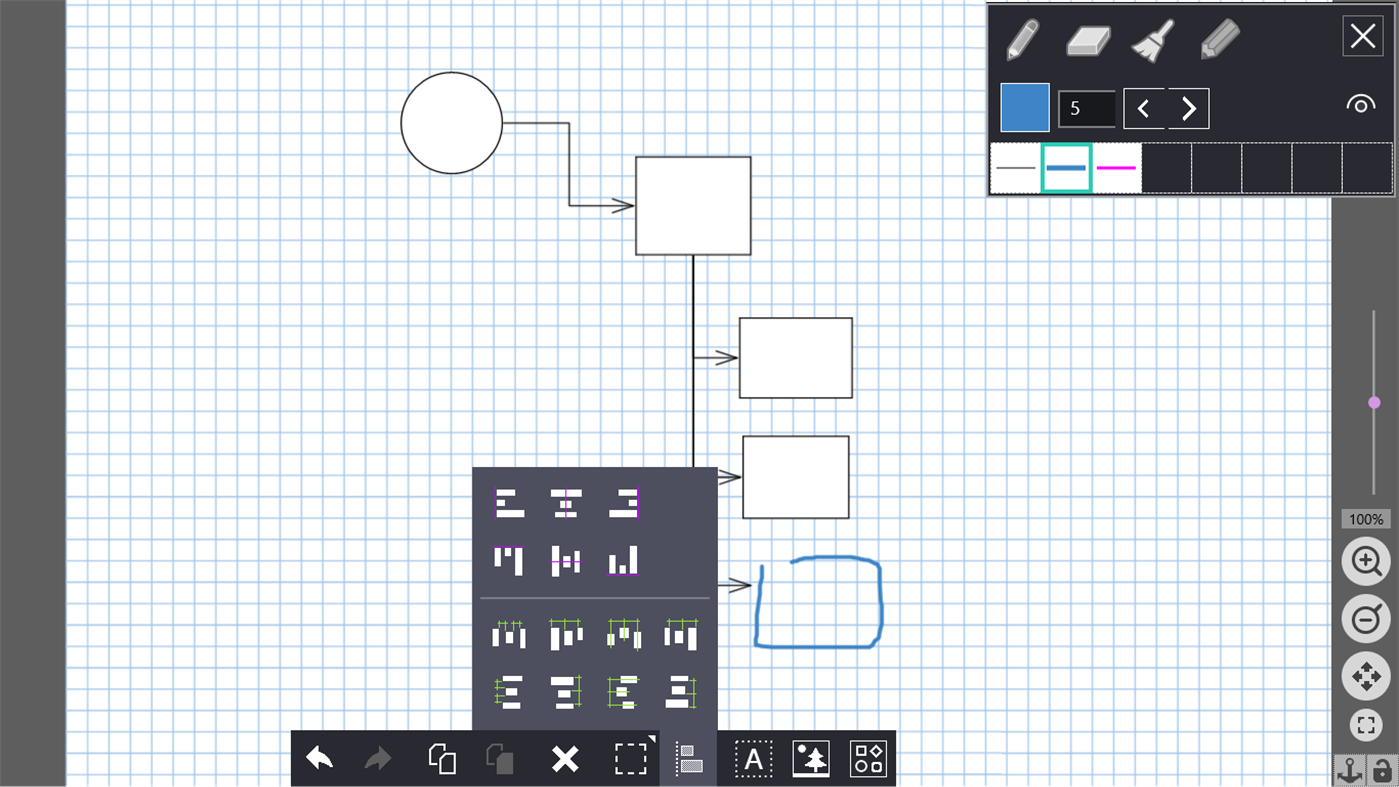
Task: Duplicate selection using the copy icon
Action: tap(441, 759)
